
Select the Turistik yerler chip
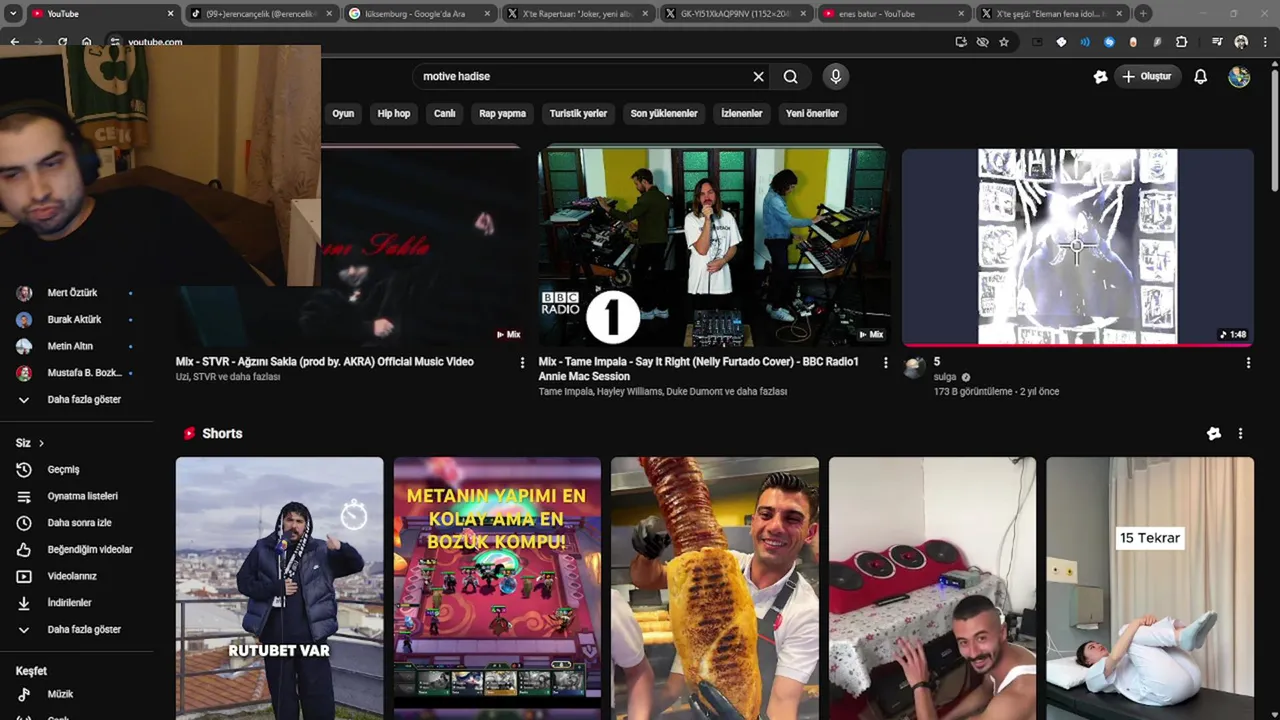tap(578, 114)
